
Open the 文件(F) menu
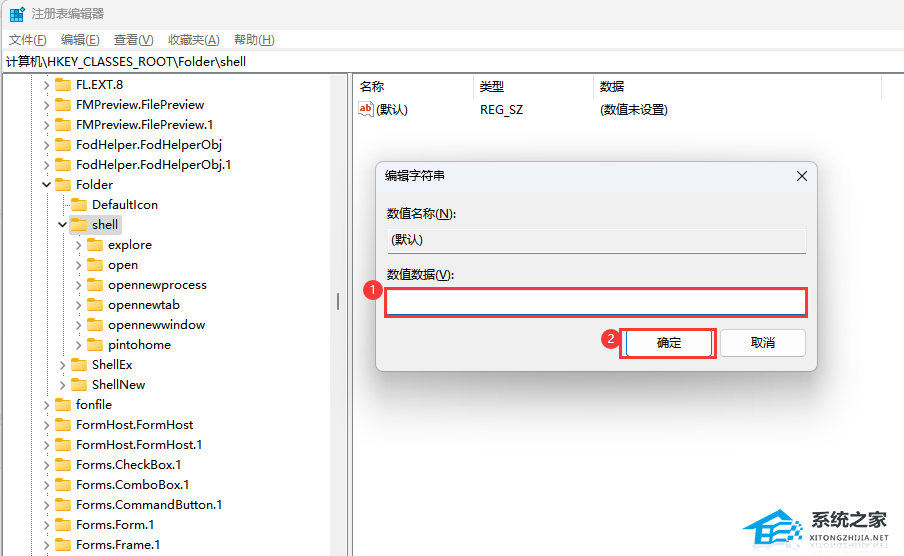[x=28, y=40]
